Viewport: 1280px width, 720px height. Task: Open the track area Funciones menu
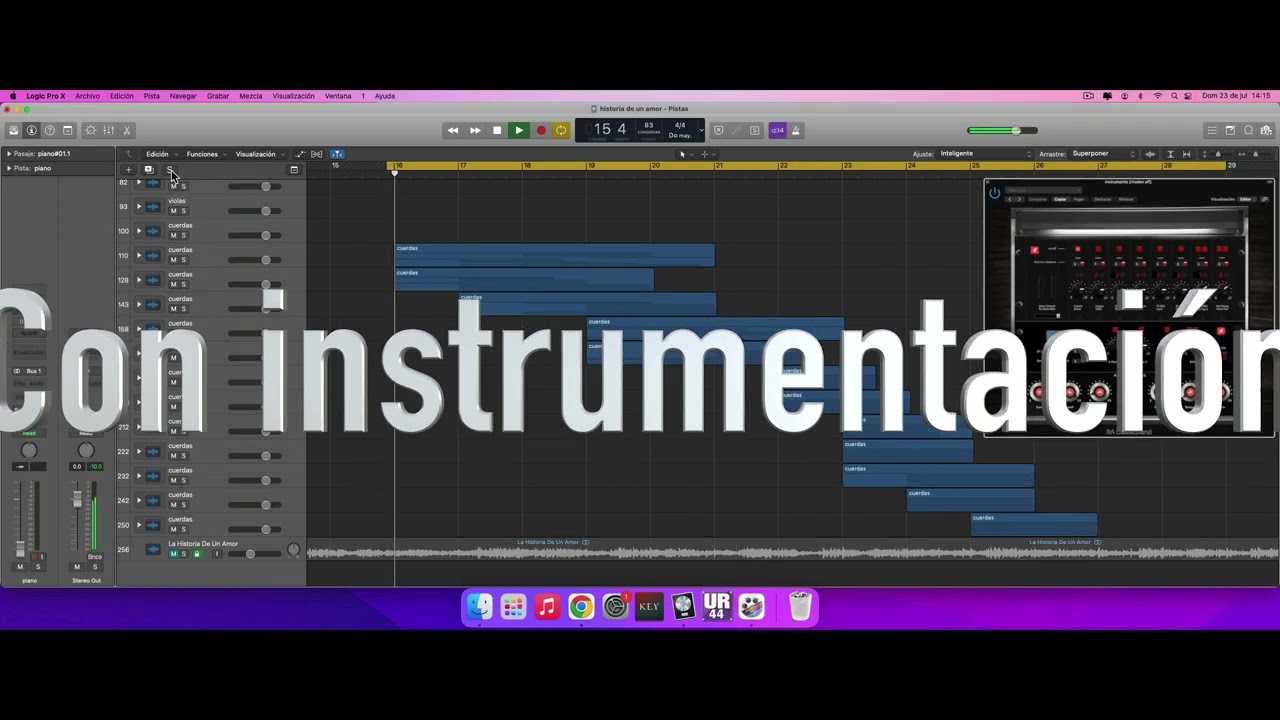tap(206, 154)
